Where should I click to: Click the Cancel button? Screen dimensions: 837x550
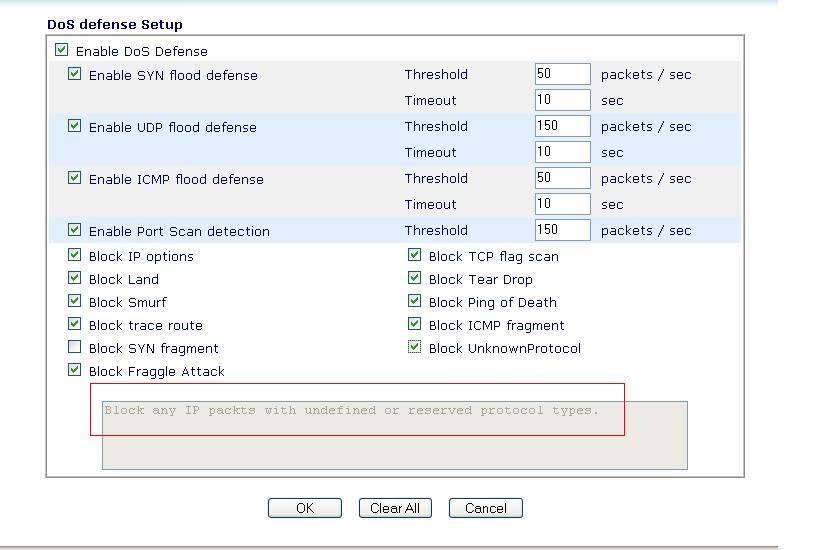click(x=485, y=508)
